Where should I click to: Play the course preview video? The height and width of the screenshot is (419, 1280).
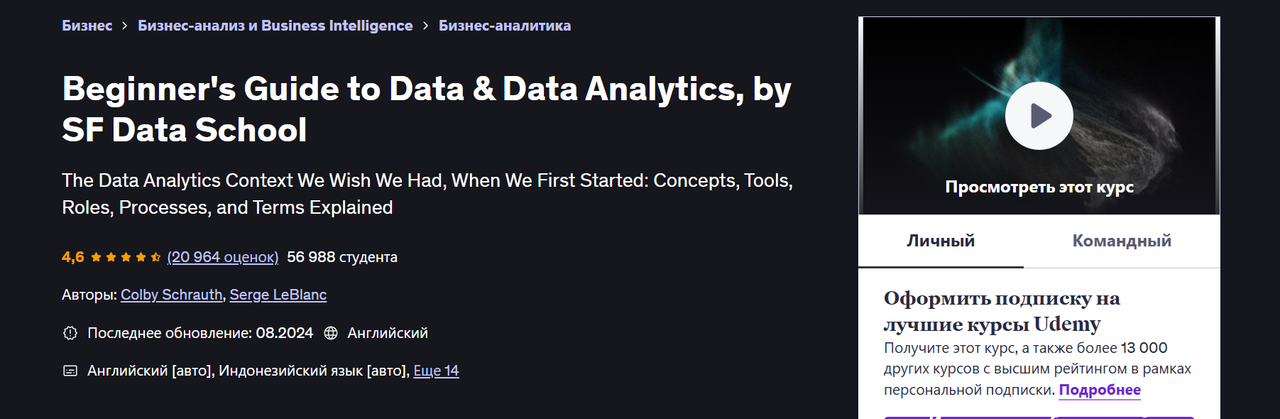1039,115
